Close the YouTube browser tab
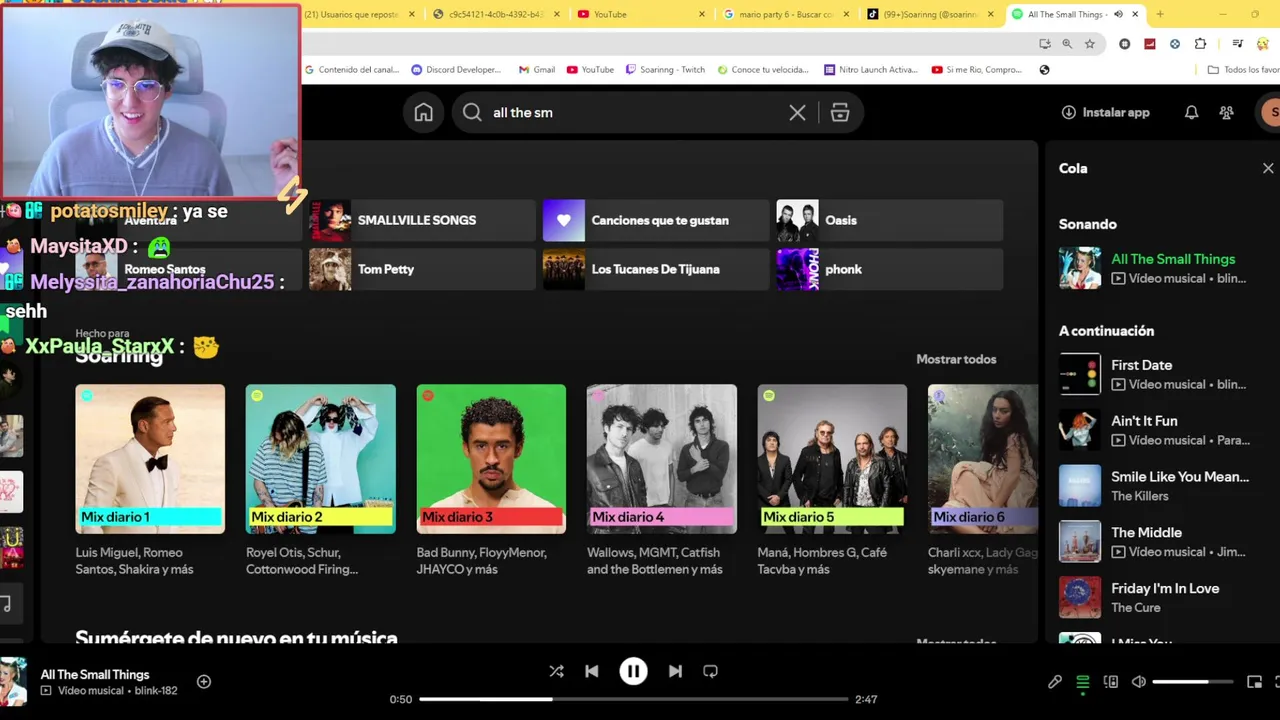The width and height of the screenshot is (1280, 720). coord(701,14)
